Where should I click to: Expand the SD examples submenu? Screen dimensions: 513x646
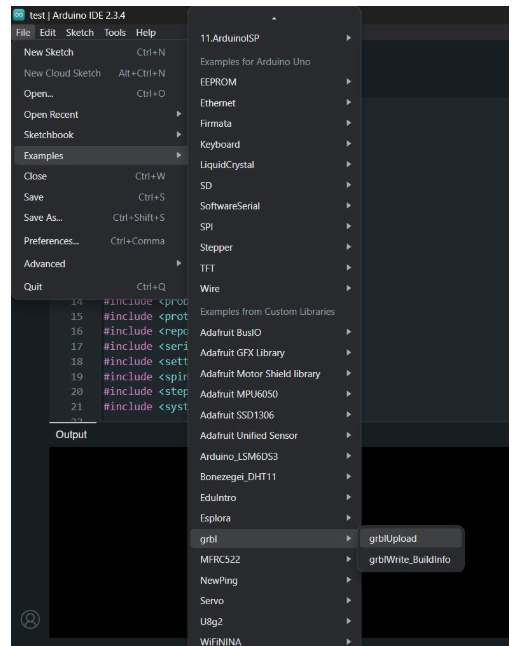(x=274, y=185)
